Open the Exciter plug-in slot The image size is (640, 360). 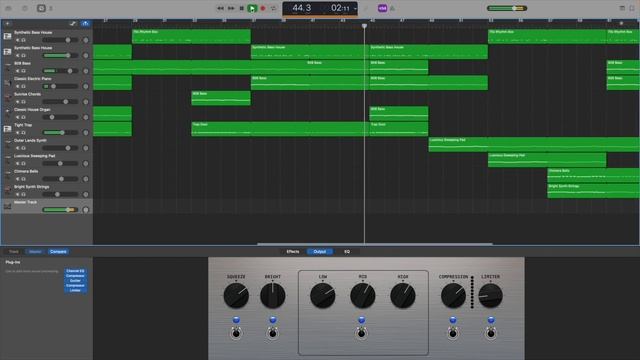click(x=75, y=281)
